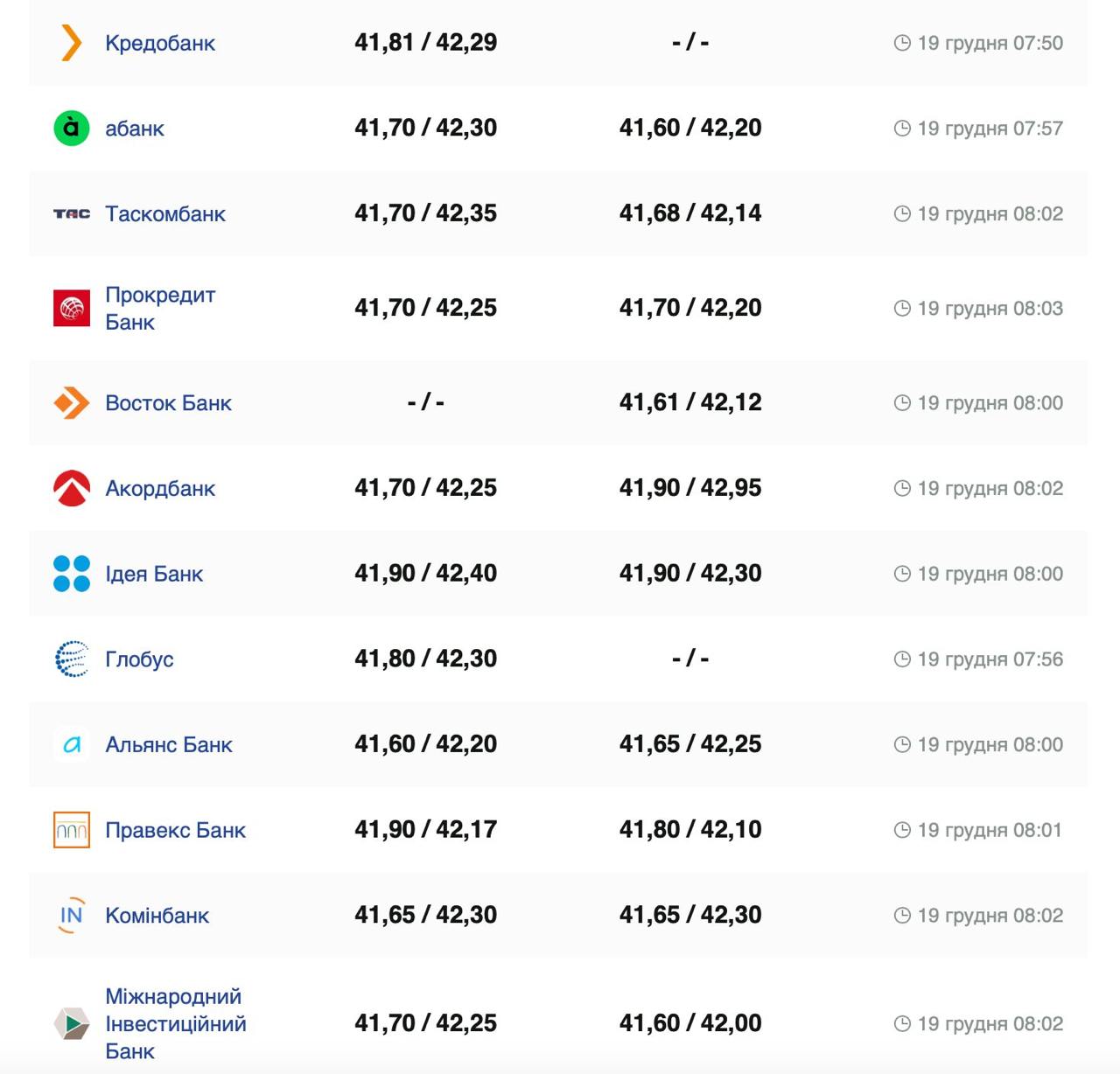Click the Глобус globe logo
Screen dimensions: 1120x1074
click(72, 659)
